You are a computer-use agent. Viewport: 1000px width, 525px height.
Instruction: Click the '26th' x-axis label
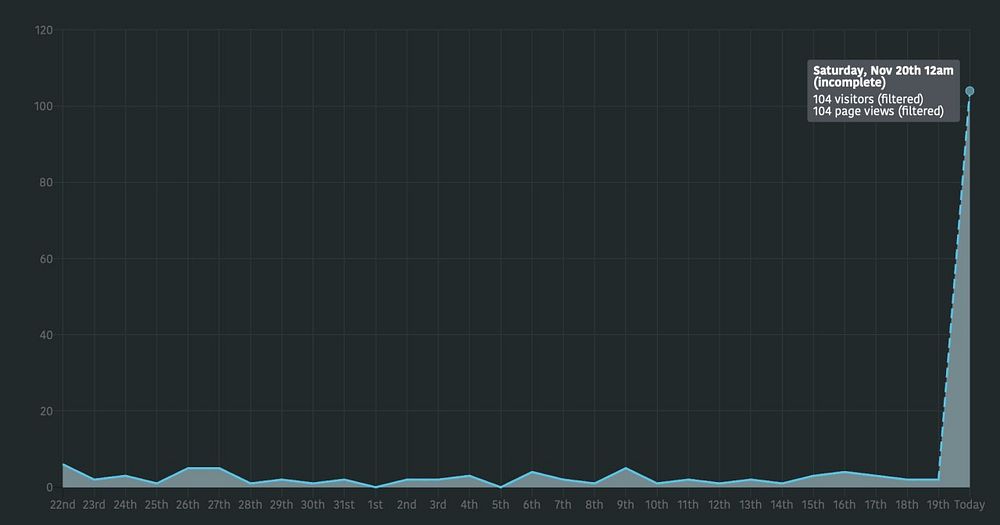188,505
